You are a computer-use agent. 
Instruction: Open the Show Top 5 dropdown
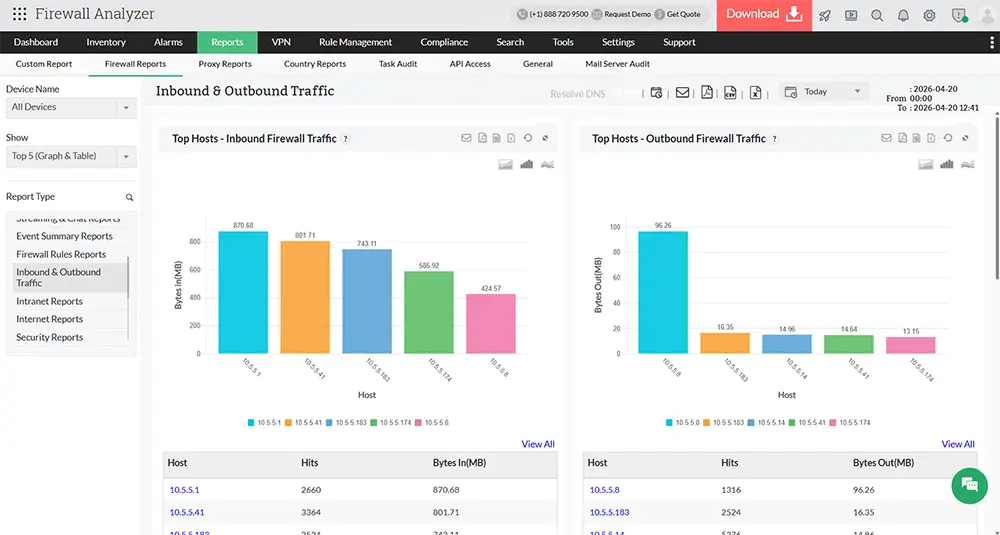(x=71, y=156)
